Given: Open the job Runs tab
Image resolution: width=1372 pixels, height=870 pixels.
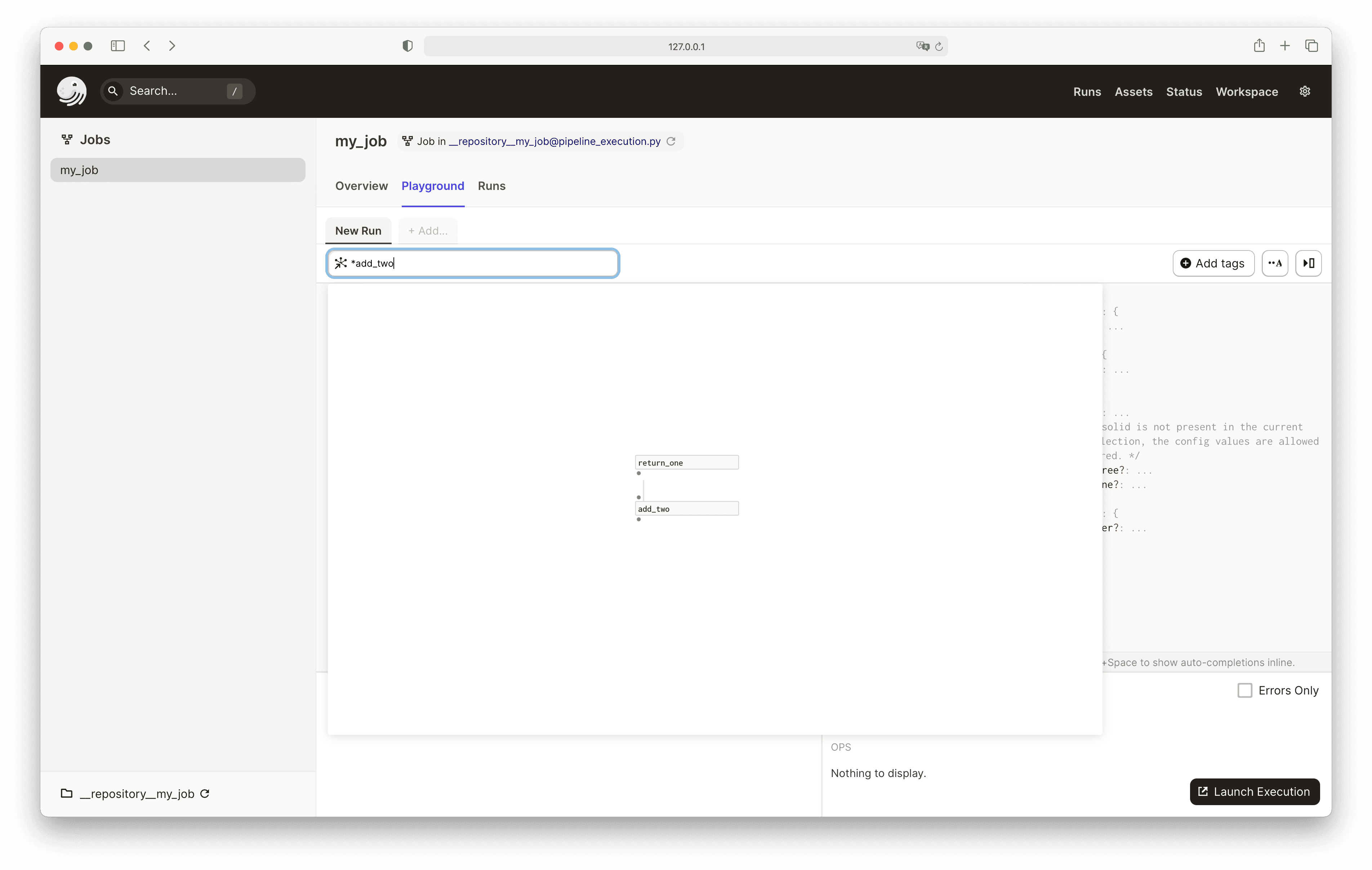Looking at the screenshot, I should tap(491, 186).
